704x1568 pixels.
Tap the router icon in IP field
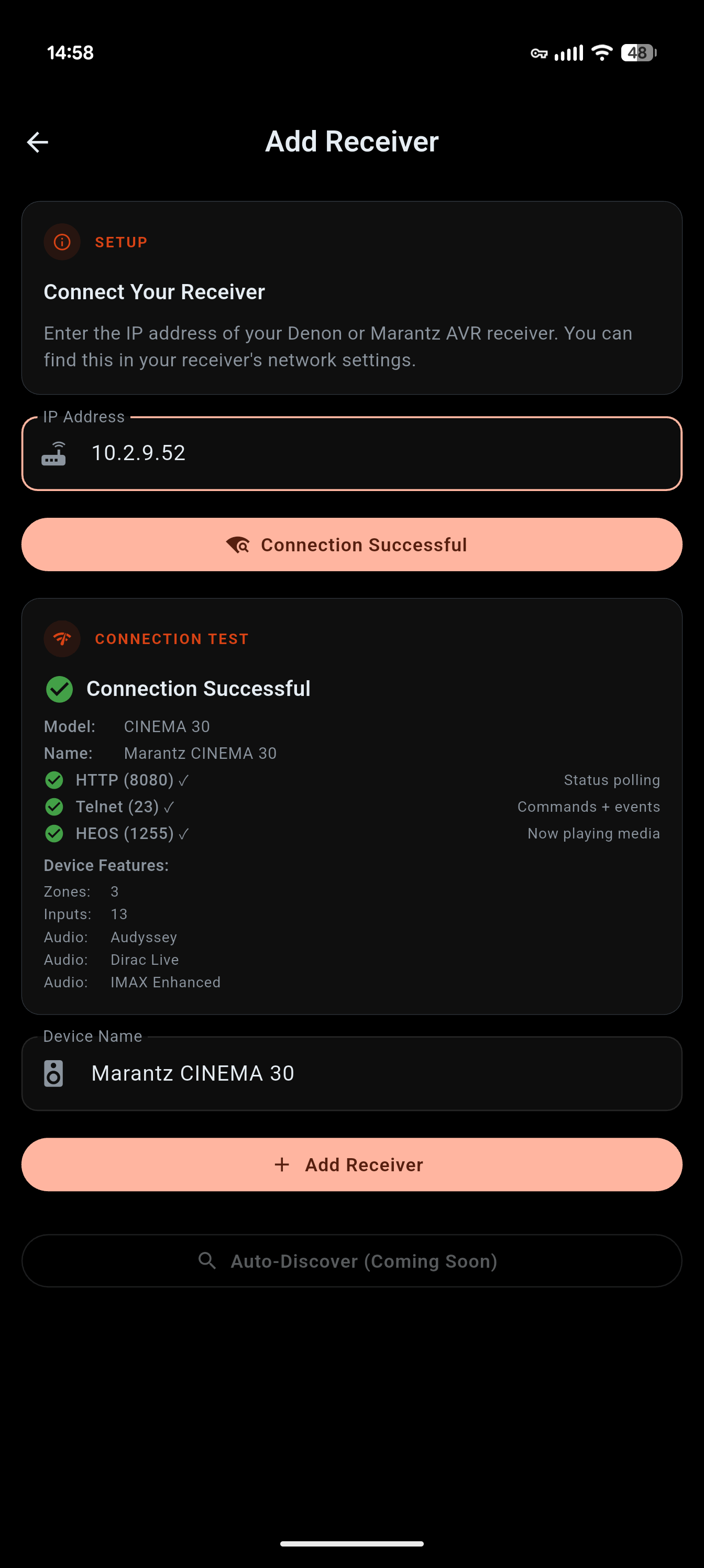[x=54, y=453]
